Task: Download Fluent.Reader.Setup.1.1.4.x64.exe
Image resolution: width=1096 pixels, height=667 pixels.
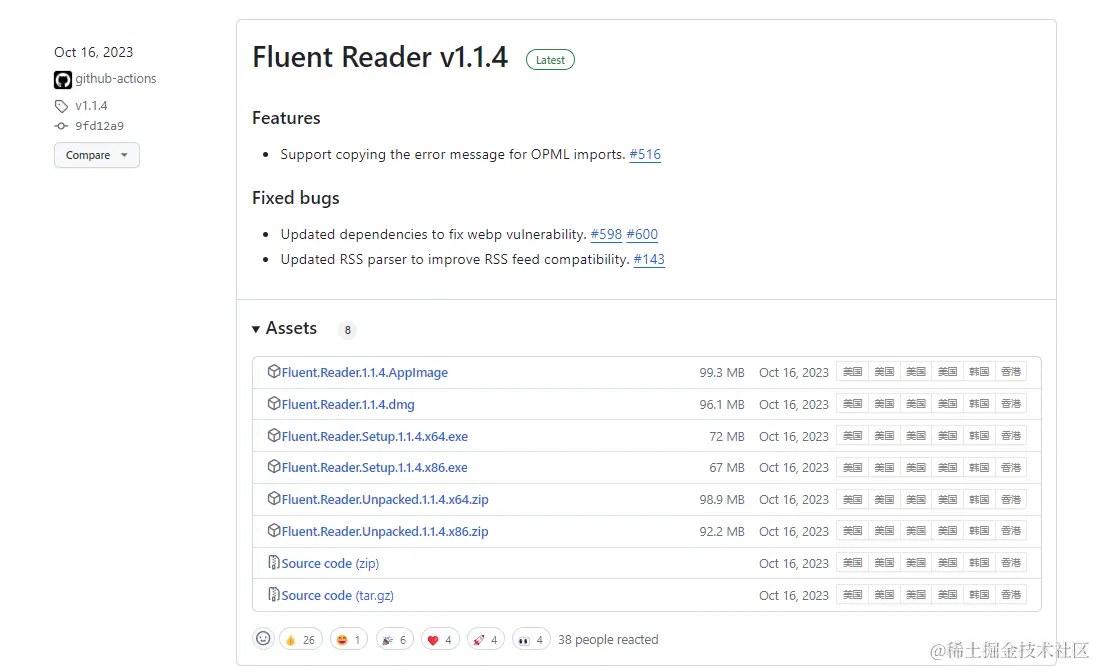Action: coord(375,436)
